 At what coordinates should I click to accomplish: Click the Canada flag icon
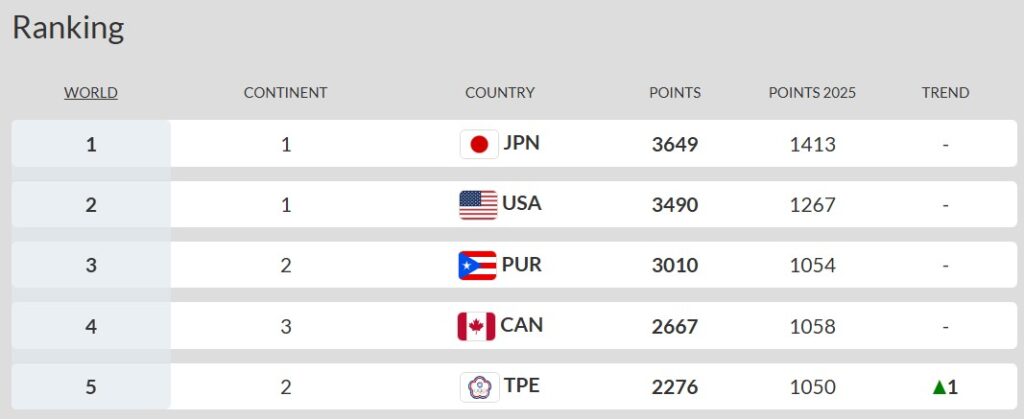pos(476,327)
